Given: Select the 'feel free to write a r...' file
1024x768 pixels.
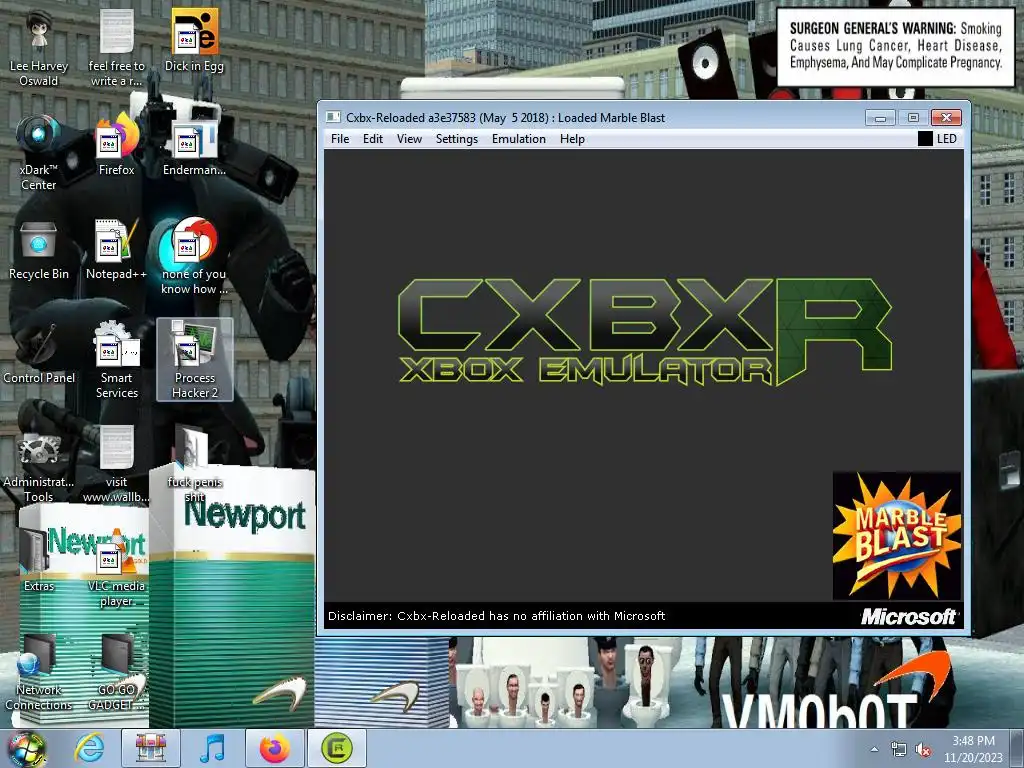Looking at the screenshot, I should pos(116,48).
